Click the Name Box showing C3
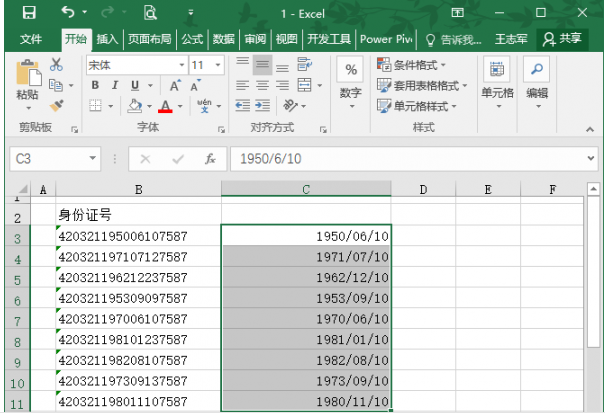 pyautogui.click(x=55, y=159)
